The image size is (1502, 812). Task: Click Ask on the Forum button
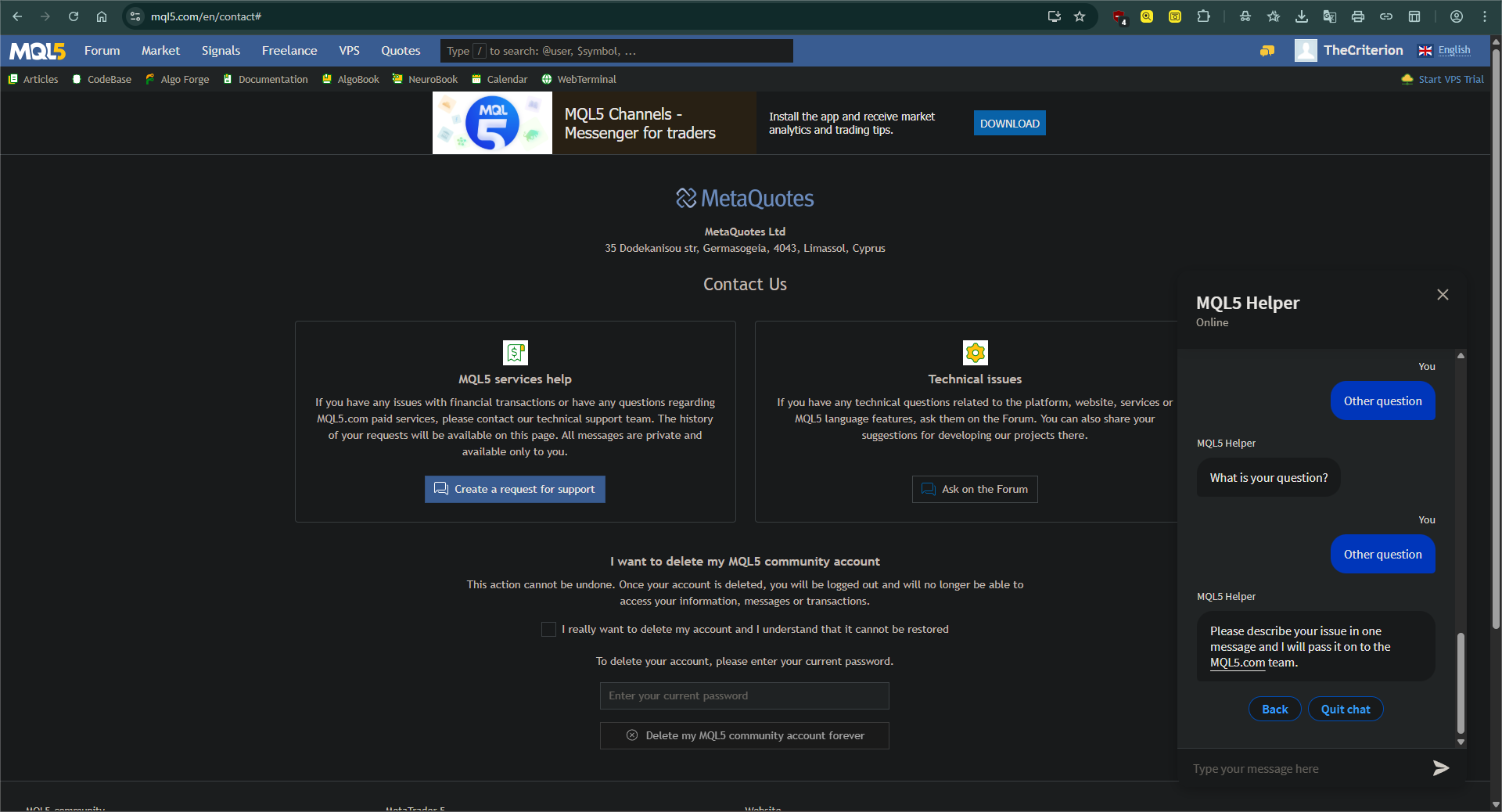(x=975, y=489)
